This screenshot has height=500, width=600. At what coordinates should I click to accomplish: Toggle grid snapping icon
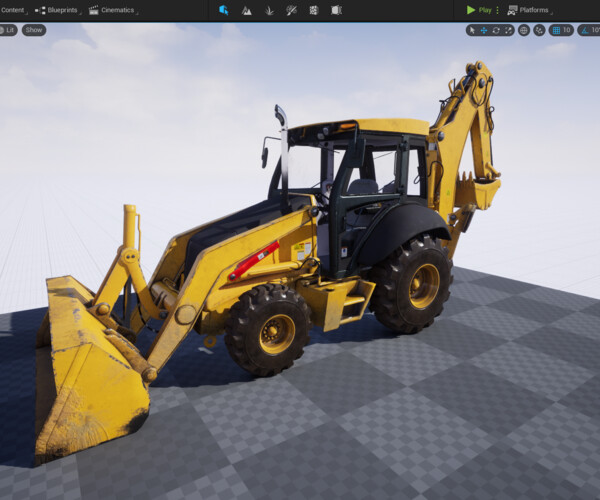click(x=556, y=30)
